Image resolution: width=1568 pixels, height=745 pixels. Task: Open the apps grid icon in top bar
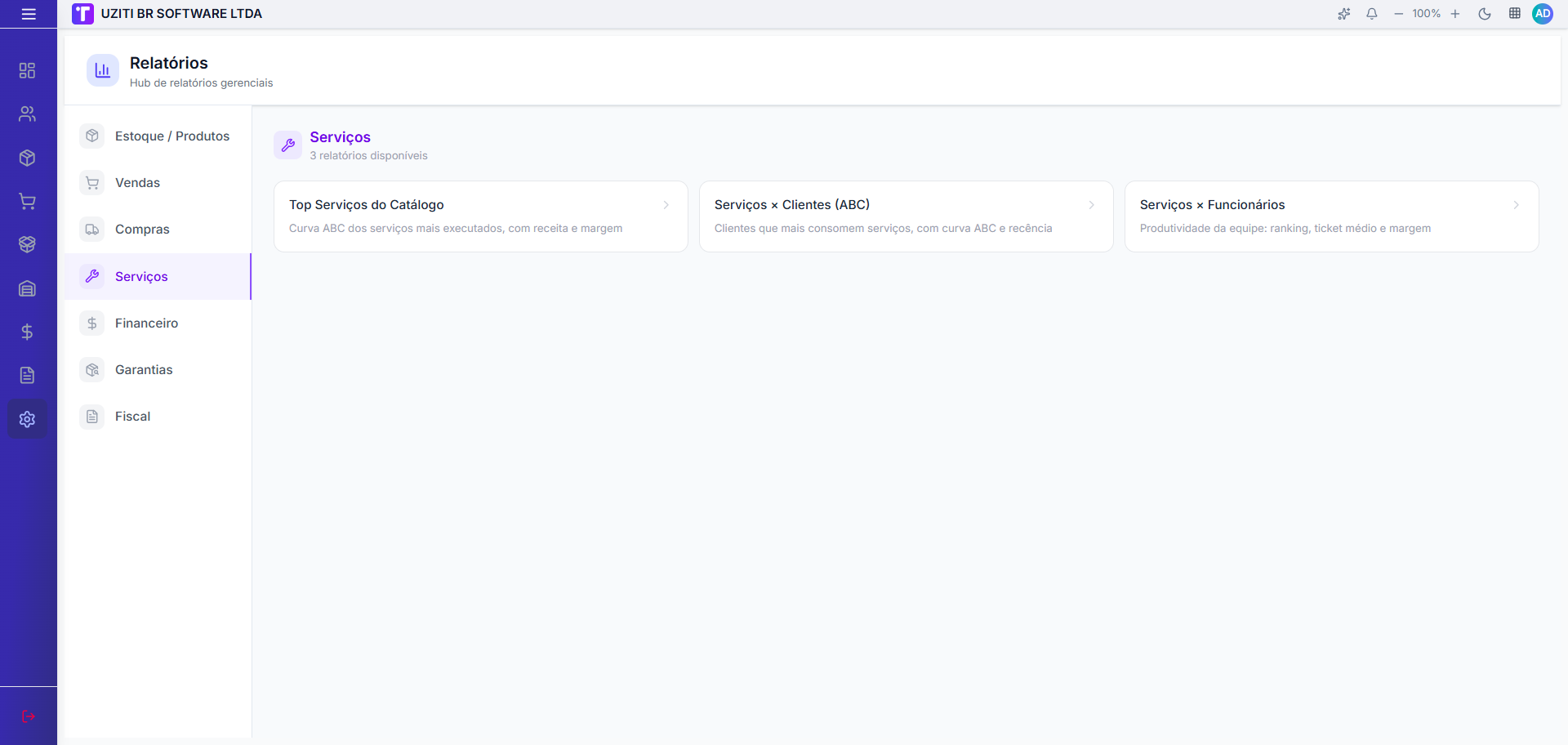pos(1514,14)
